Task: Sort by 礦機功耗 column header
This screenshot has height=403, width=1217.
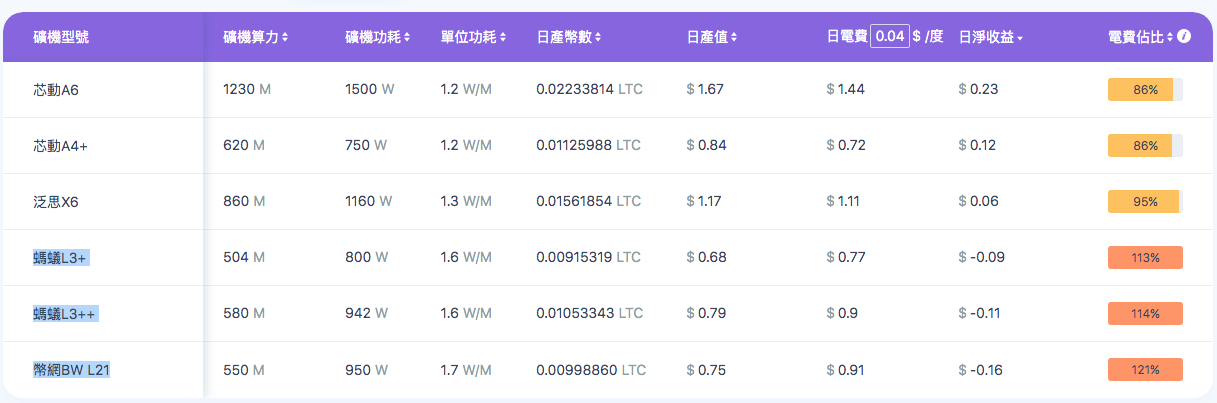Action: pos(377,37)
